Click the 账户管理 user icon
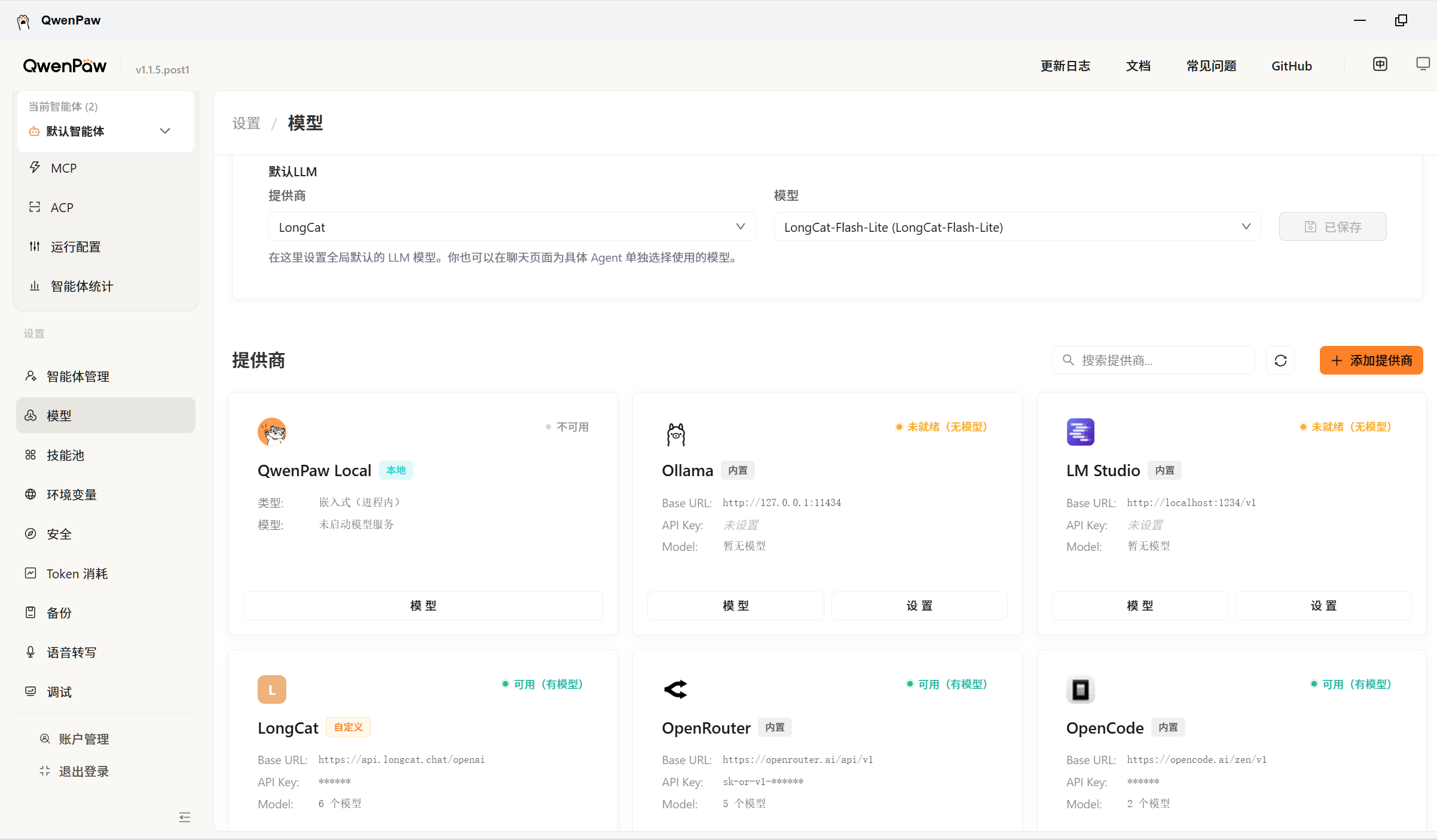Screen dimensions: 1437x840 pyautogui.click(x=45, y=738)
